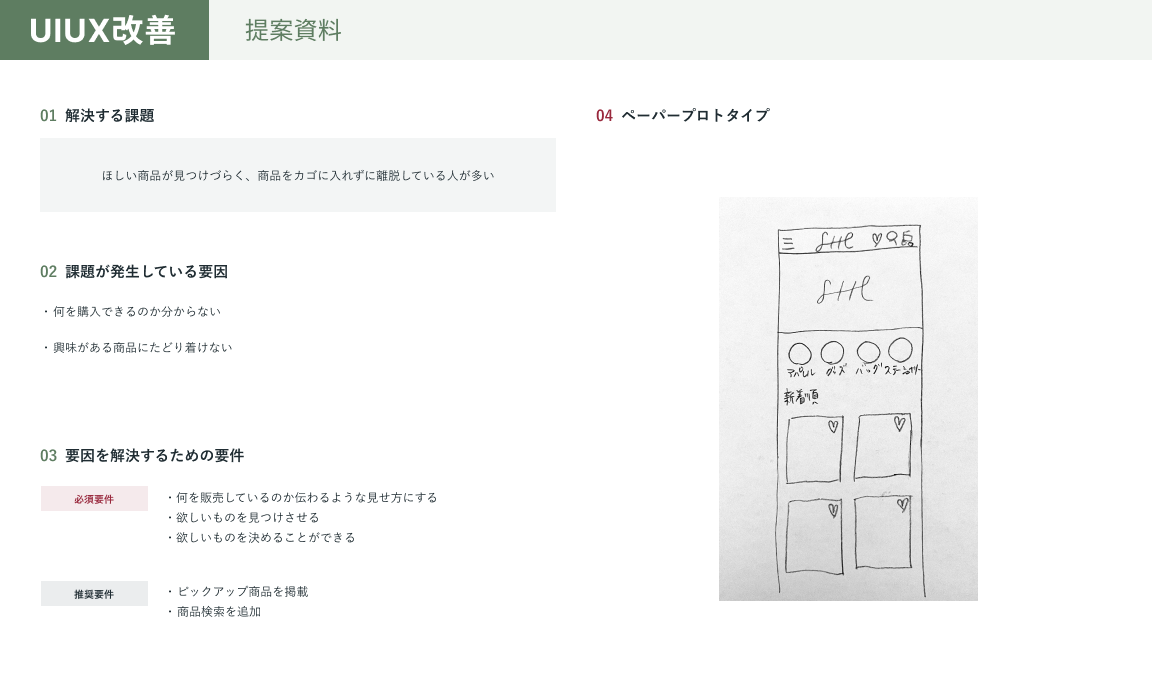Click the 推奨要件 label badge
This screenshot has height=700, width=1152.
[94, 594]
